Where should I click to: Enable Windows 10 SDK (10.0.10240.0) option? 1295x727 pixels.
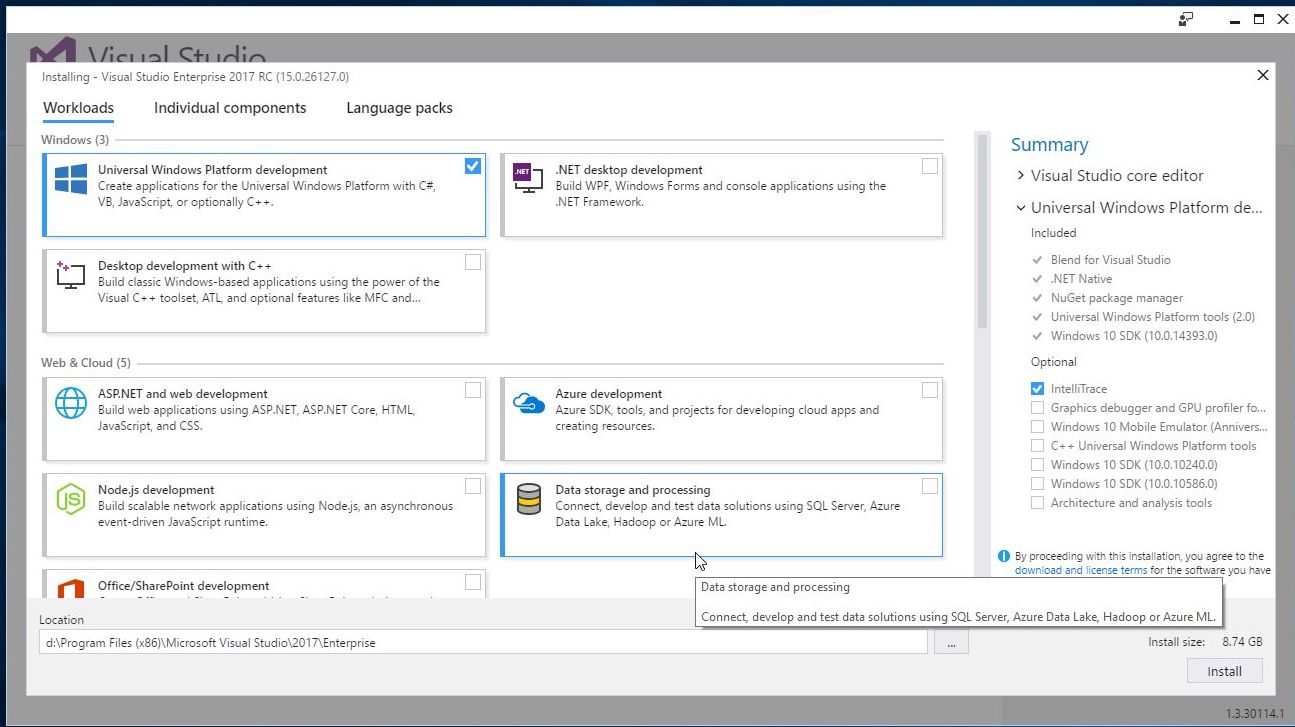1037,465
